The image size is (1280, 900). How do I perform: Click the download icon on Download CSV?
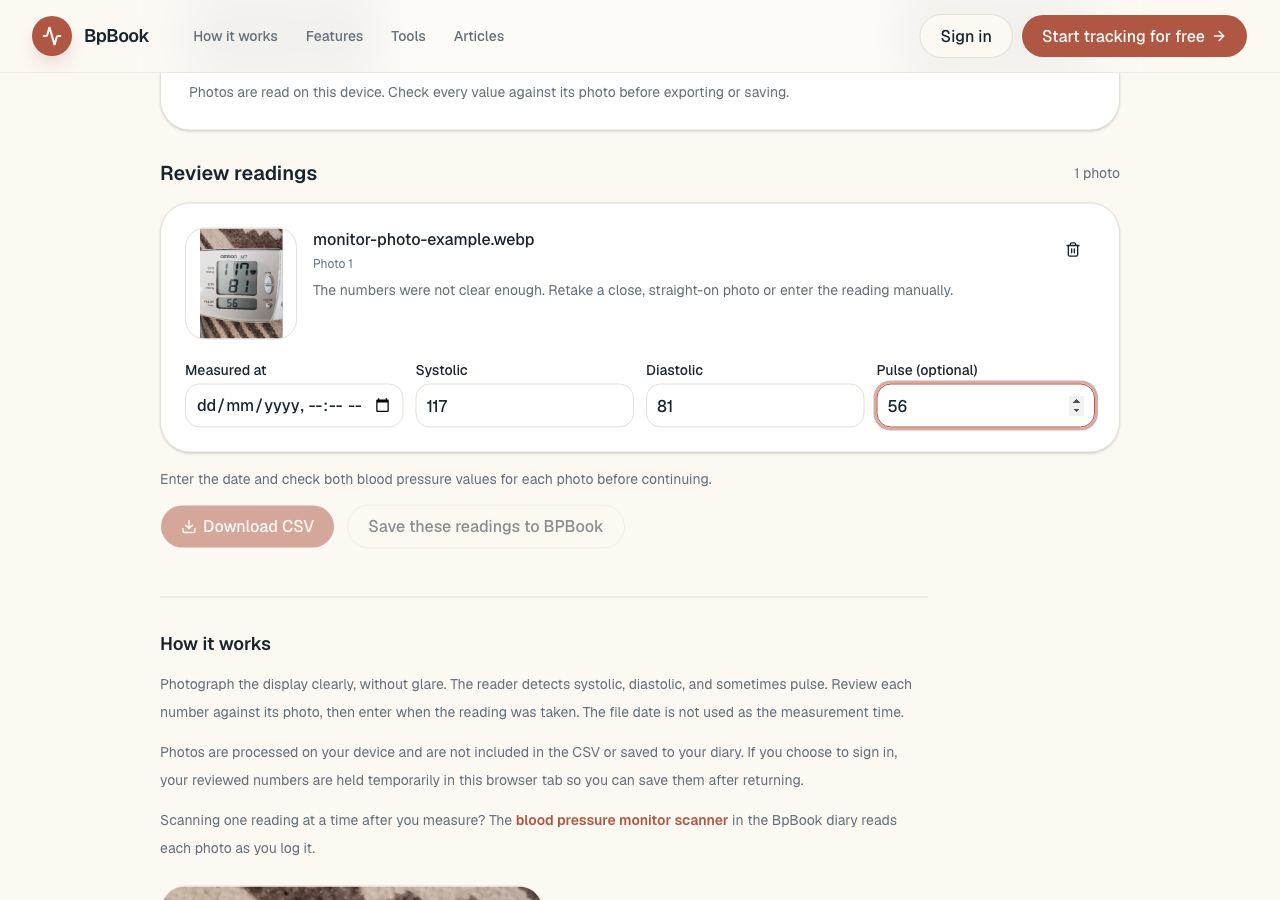(189, 526)
